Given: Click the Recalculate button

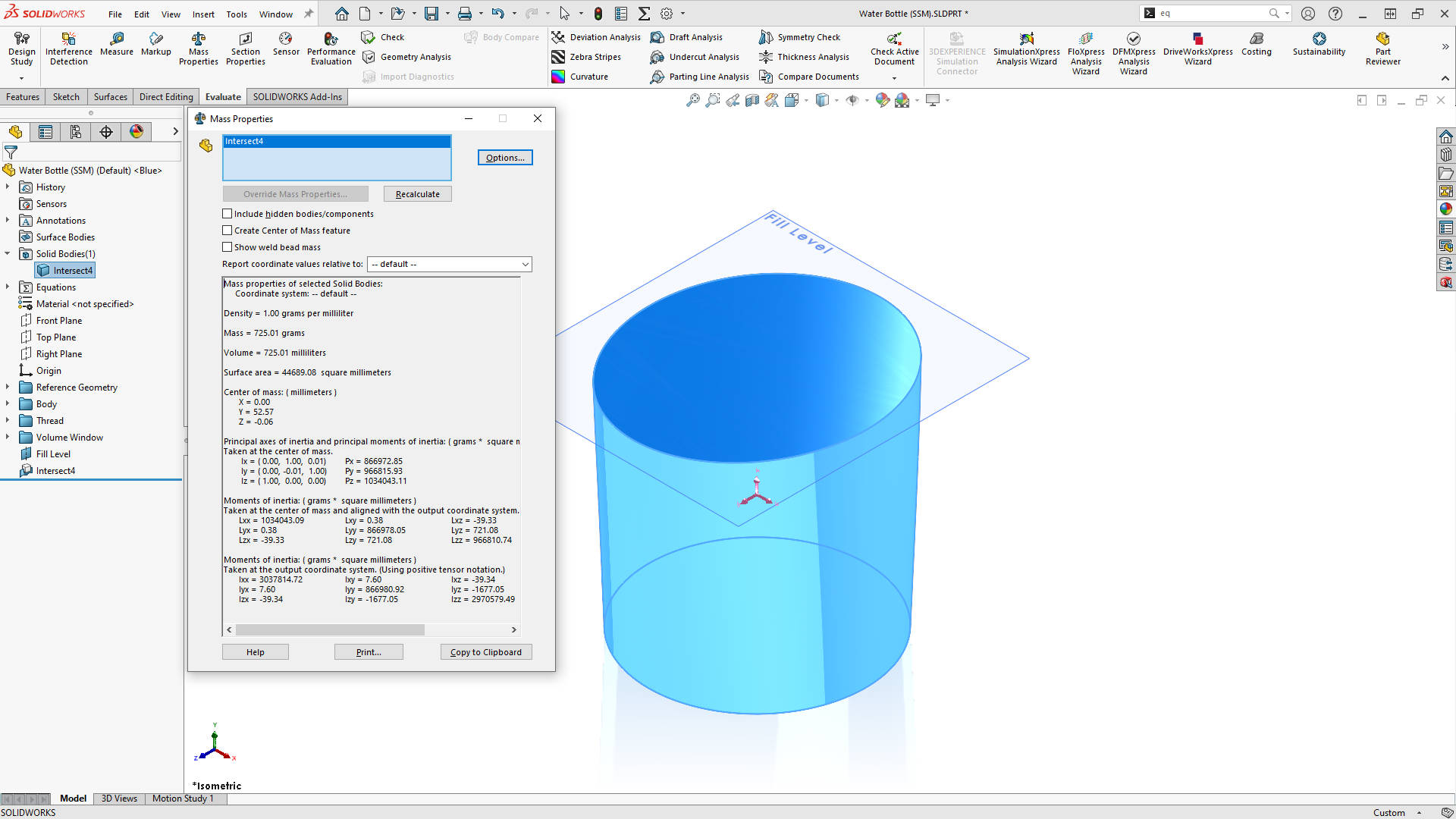Looking at the screenshot, I should (417, 193).
